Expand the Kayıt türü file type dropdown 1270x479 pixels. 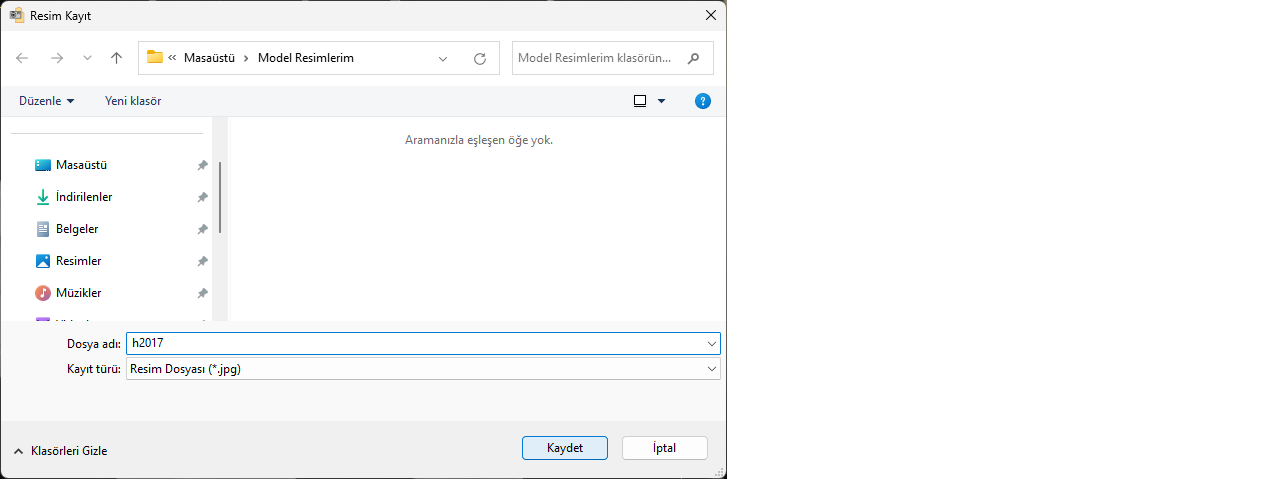click(712, 369)
